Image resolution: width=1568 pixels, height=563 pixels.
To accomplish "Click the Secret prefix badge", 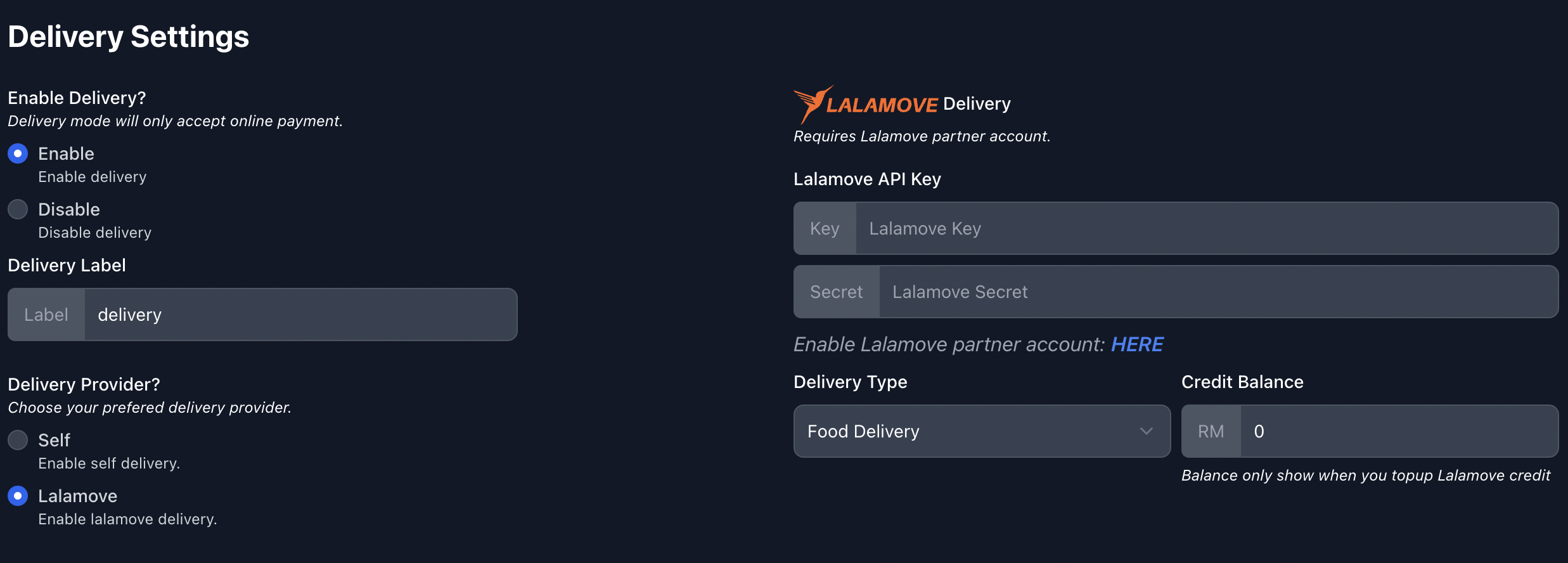I will 836,292.
